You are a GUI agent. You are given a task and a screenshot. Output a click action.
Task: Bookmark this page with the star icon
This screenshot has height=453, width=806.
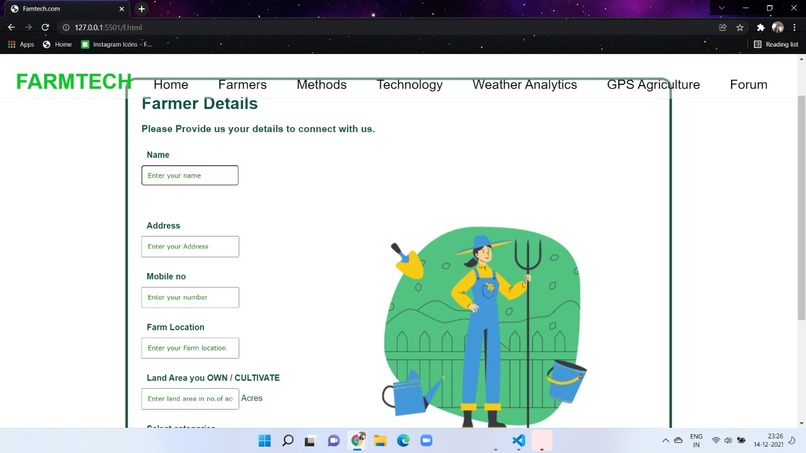point(740,27)
